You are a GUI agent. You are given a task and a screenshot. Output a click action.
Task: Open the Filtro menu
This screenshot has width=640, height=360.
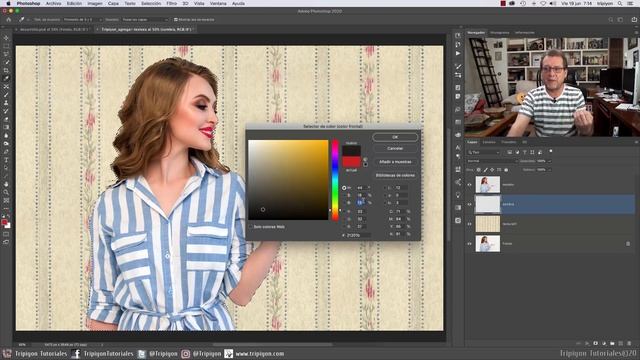pos(171,3)
